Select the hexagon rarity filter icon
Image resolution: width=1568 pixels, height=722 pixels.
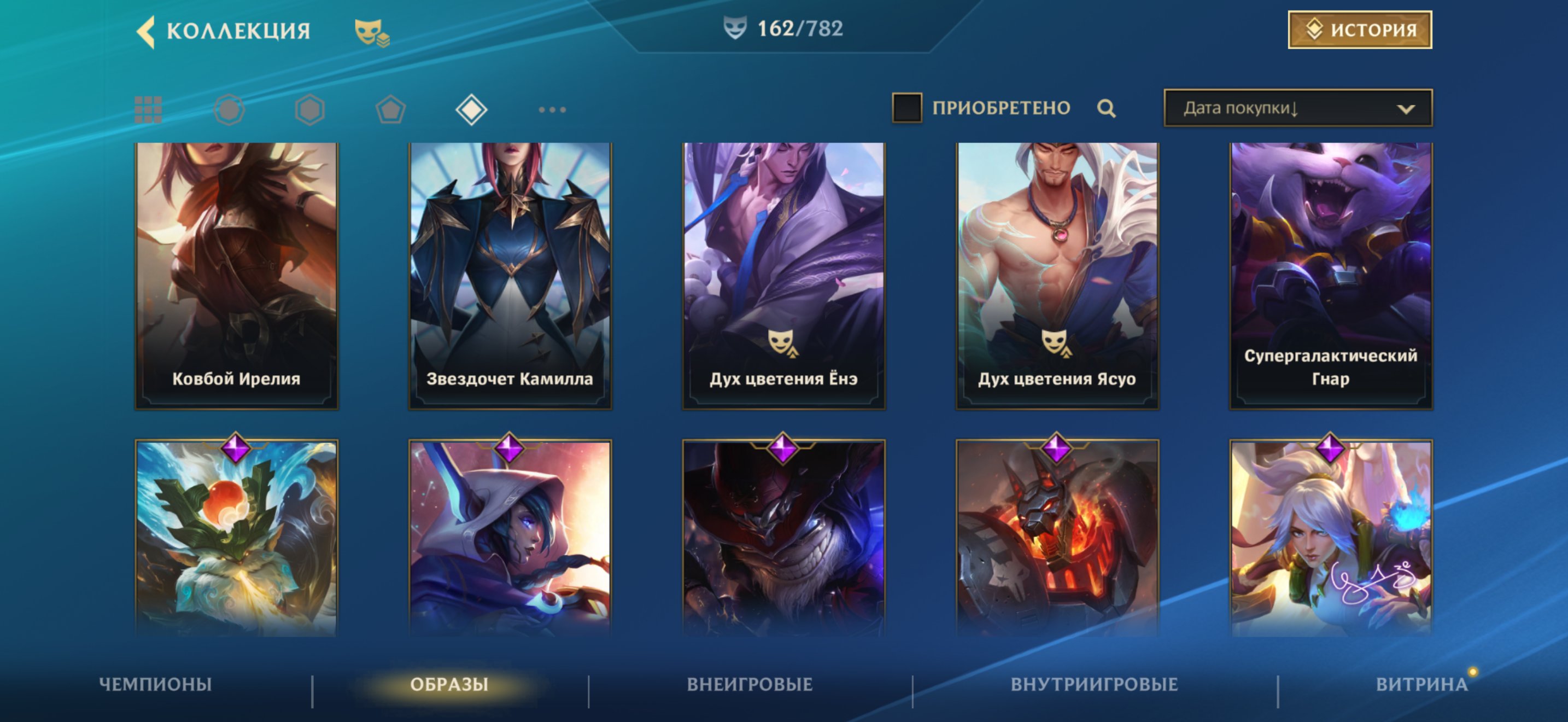[x=310, y=109]
